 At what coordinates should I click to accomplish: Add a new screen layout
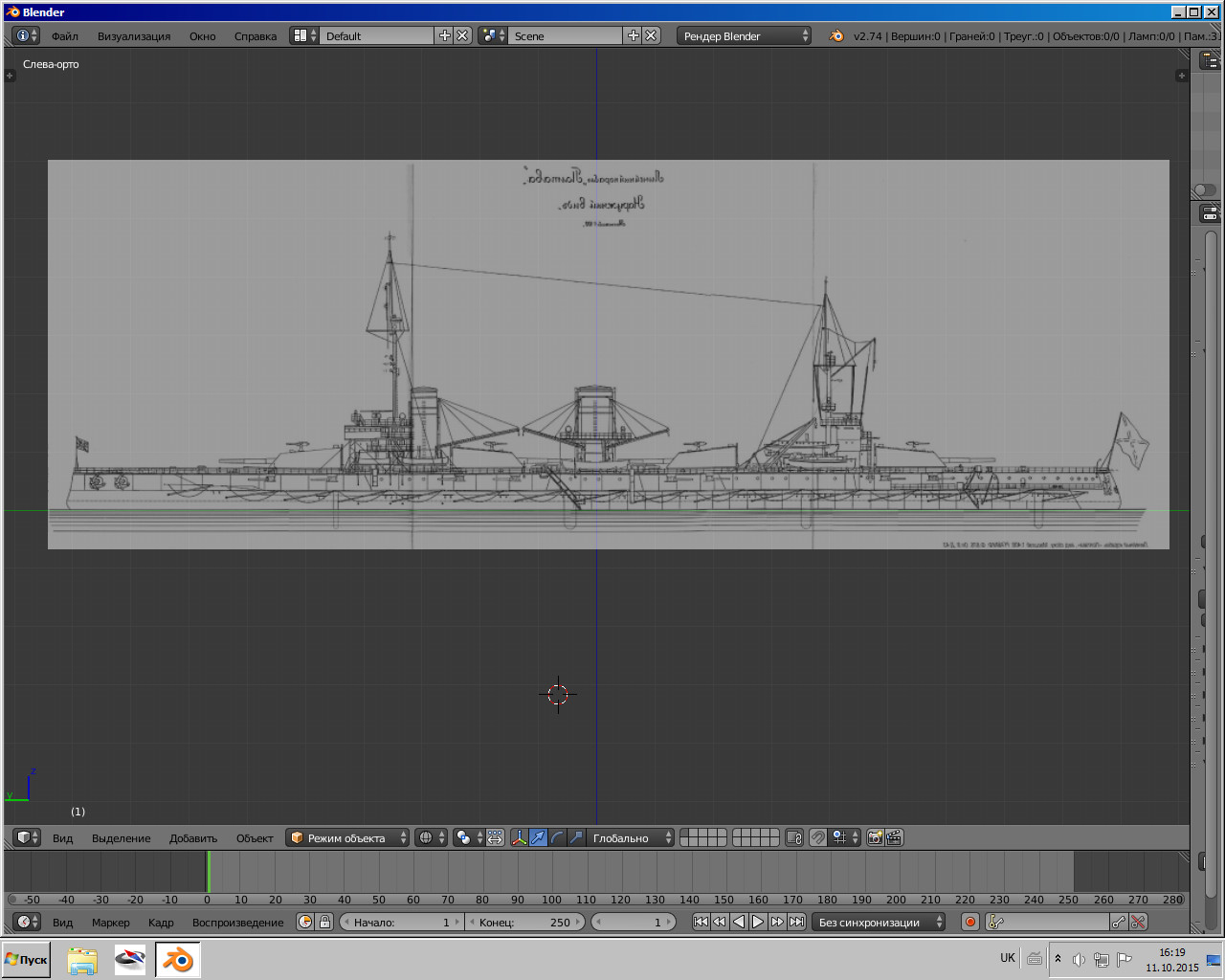pos(444,35)
